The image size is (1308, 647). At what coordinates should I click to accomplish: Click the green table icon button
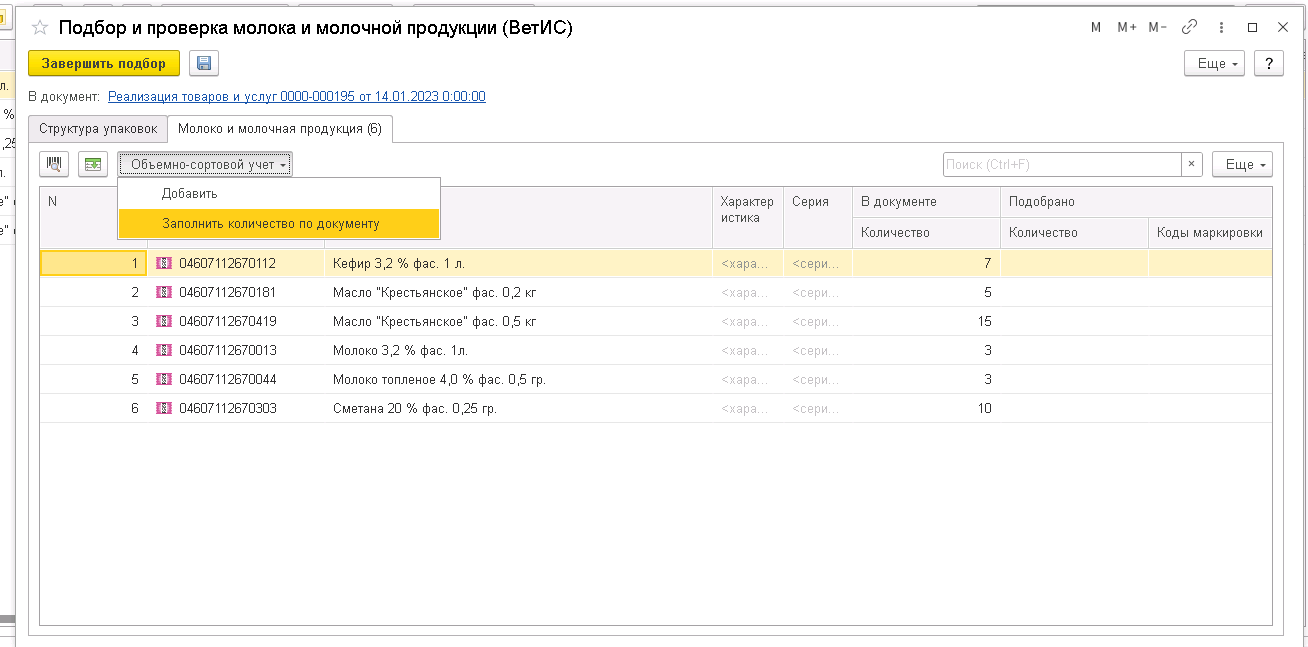(x=93, y=164)
